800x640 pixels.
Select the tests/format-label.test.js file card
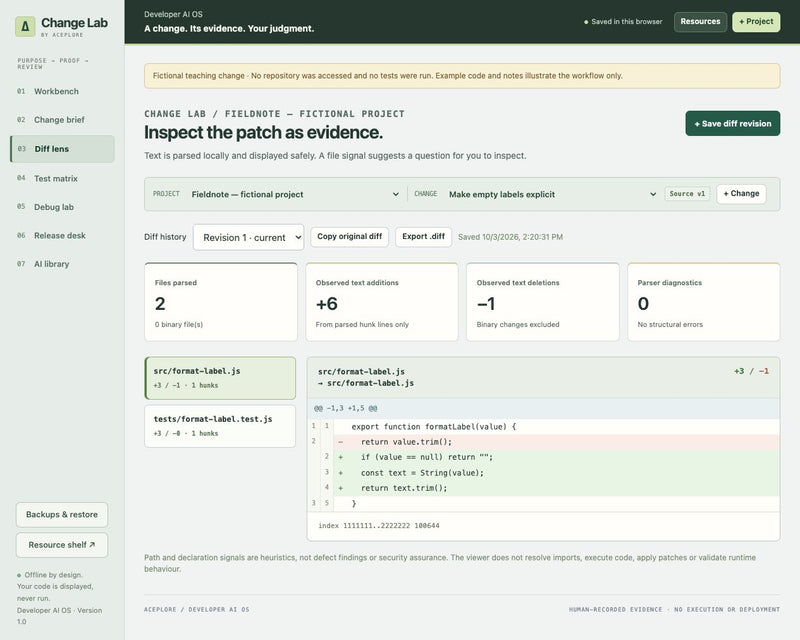(220, 426)
